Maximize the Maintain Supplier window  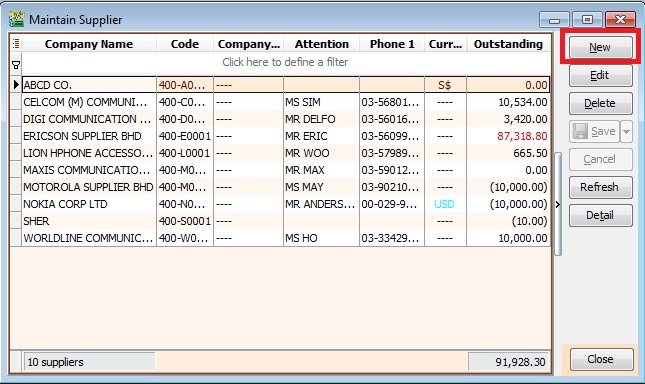click(587, 20)
